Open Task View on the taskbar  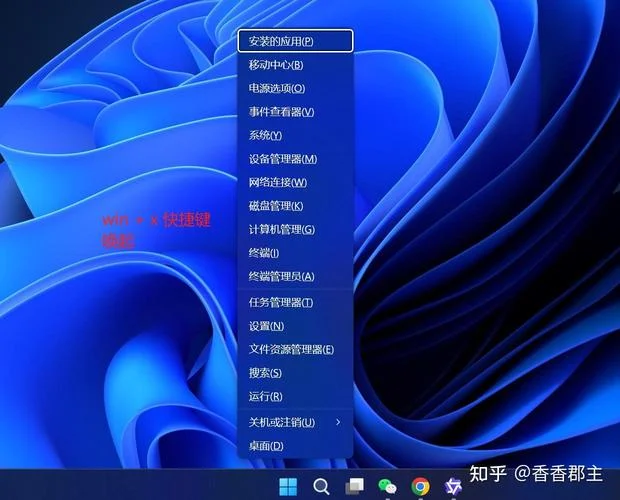pyautogui.click(x=354, y=486)
